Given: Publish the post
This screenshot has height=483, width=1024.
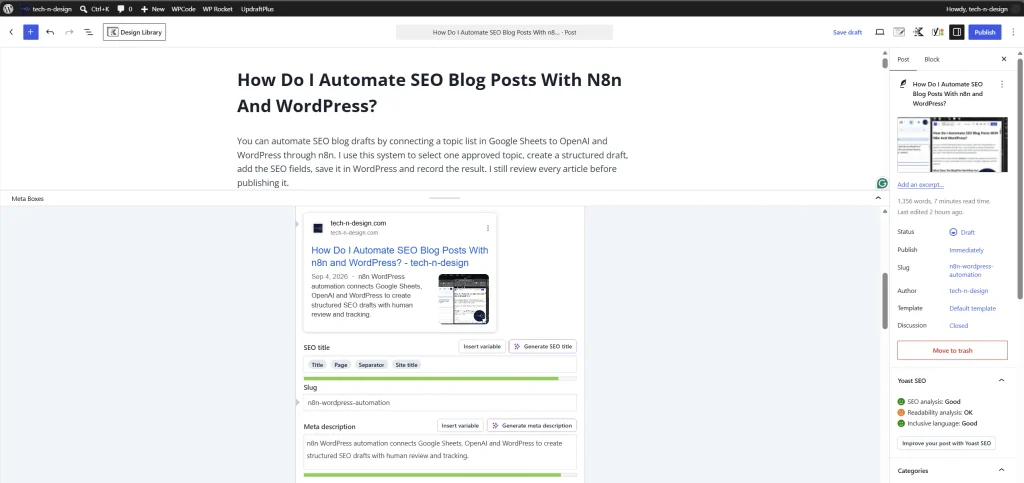Looking at the screenshot, I should [x=984, y=32].
